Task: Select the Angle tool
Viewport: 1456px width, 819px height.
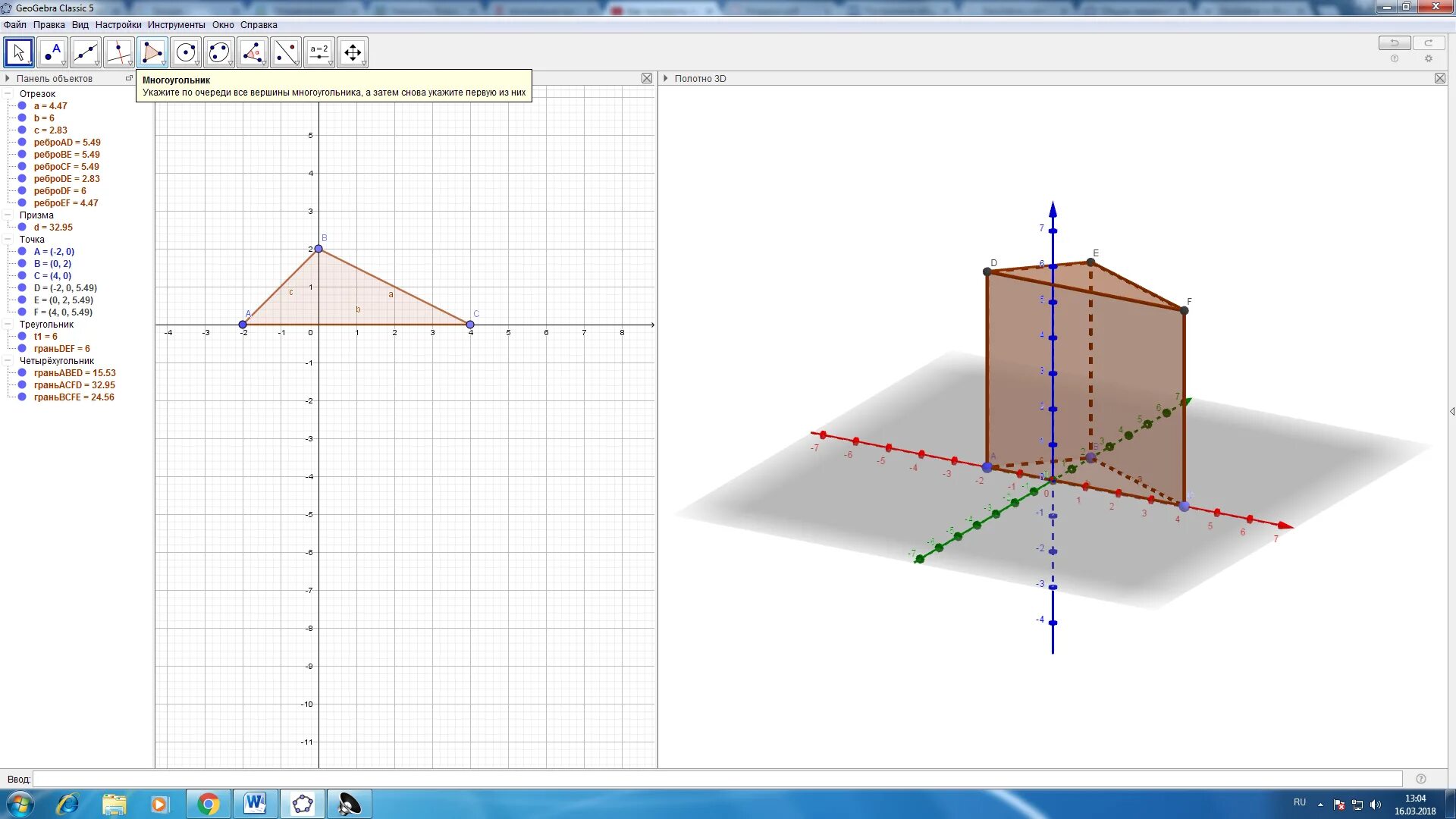Action: [252, 52]
